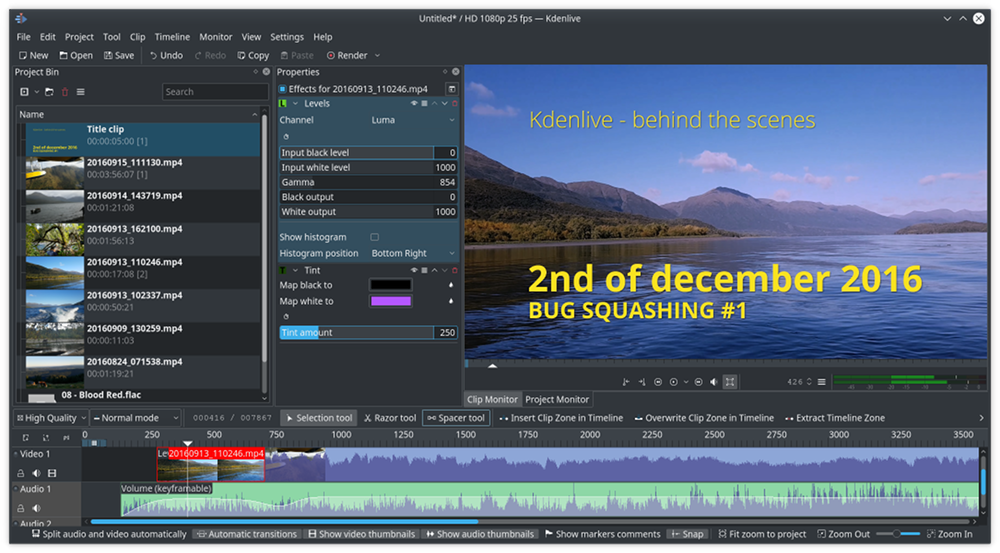Image resolution: width=1000 pixels, height=553 pixels.
Task: Toggle Snap in the status bar
Action: pyautogui.click(x=687, y=535)
